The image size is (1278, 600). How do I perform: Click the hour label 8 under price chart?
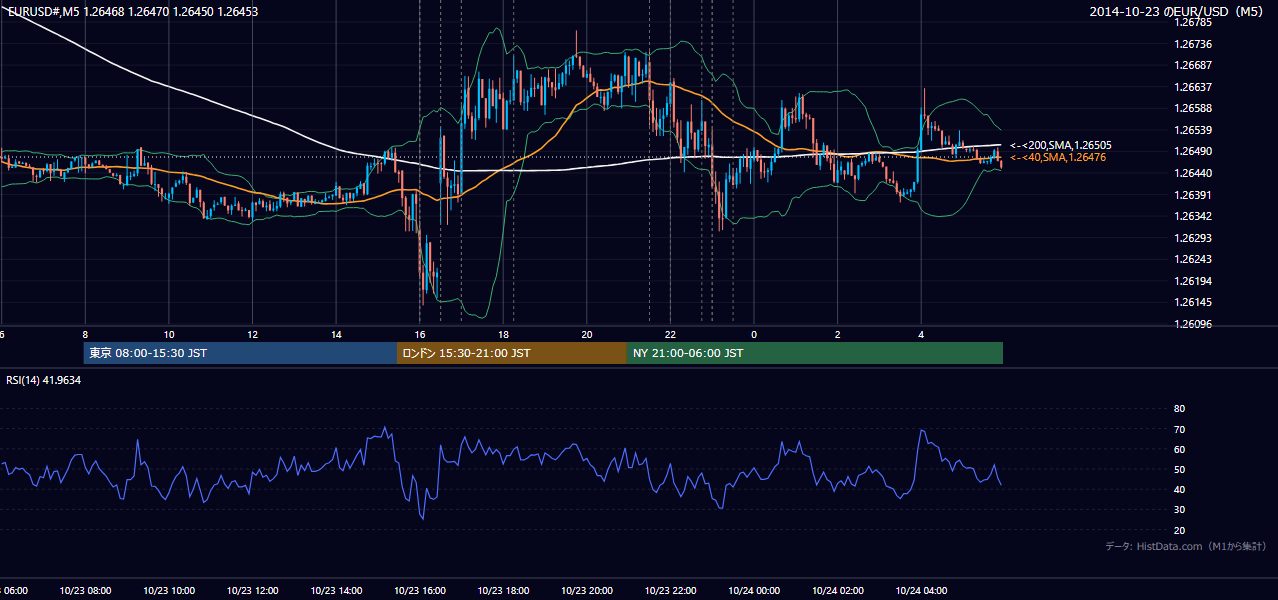point(85,334)
